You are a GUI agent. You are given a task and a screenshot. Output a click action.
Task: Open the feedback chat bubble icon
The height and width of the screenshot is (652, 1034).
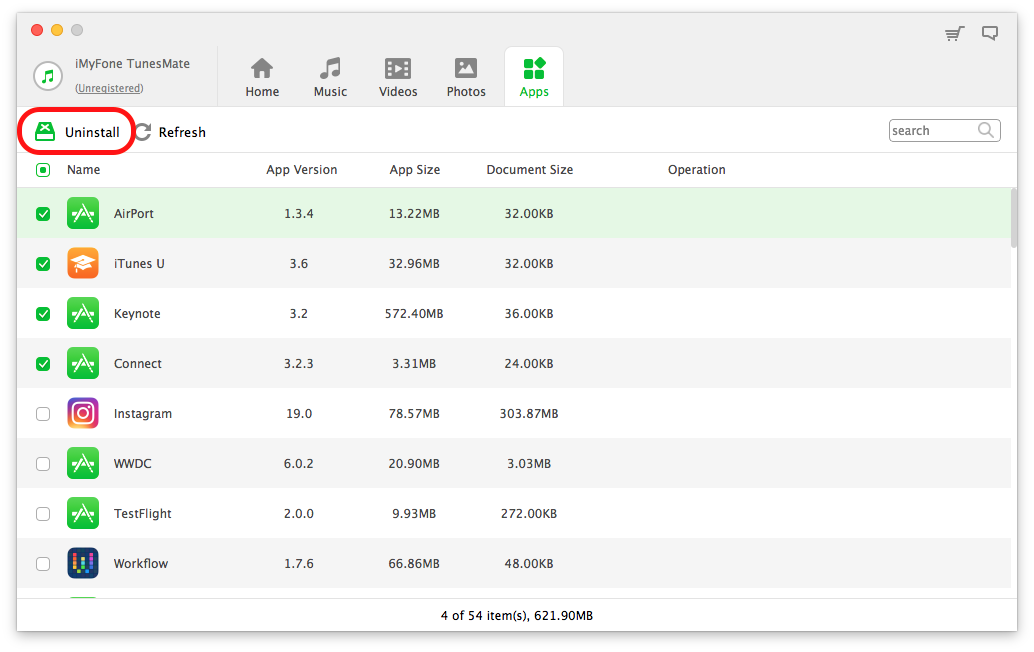click(990, 33)
